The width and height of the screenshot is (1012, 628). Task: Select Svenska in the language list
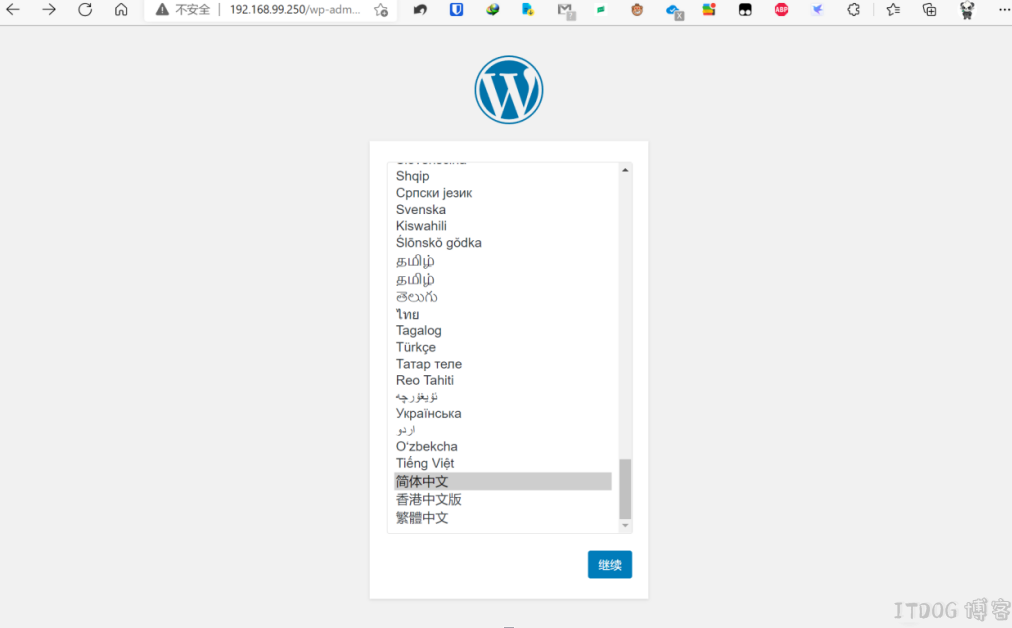tap(503, 210)
